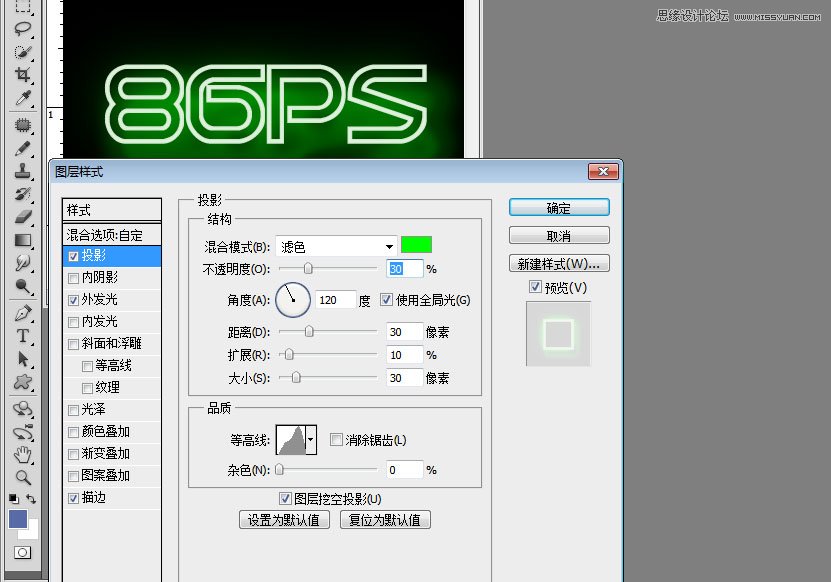
Task: Select the Gradient tool
Action: click(22, 240)
